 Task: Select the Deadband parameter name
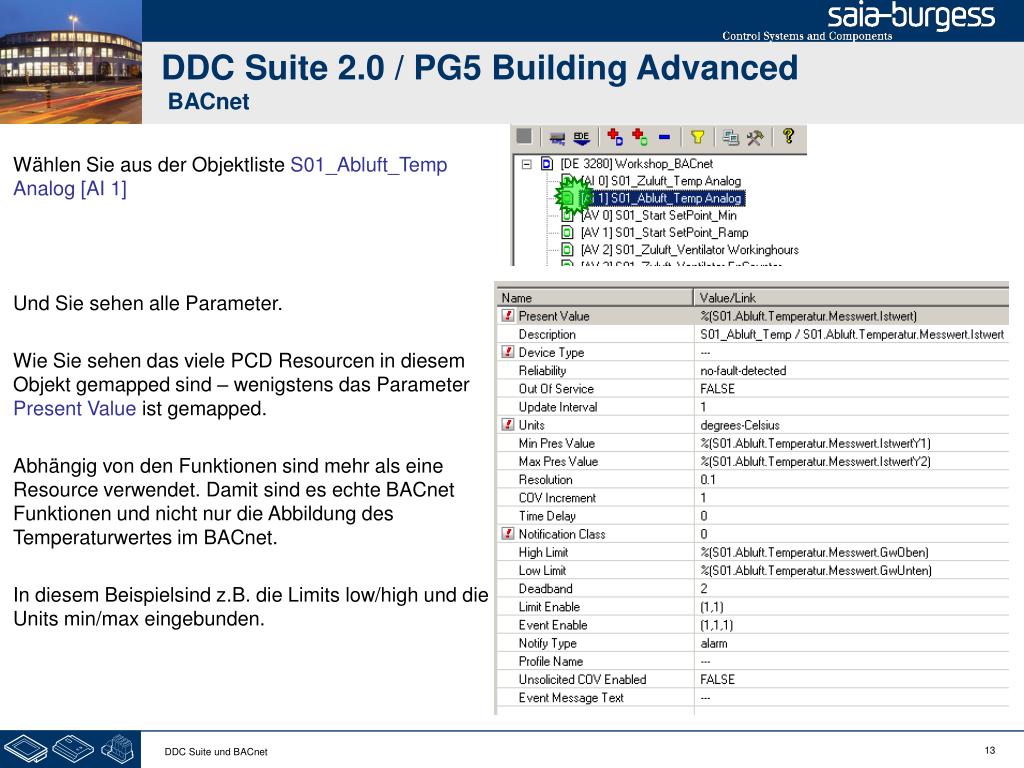545,588
